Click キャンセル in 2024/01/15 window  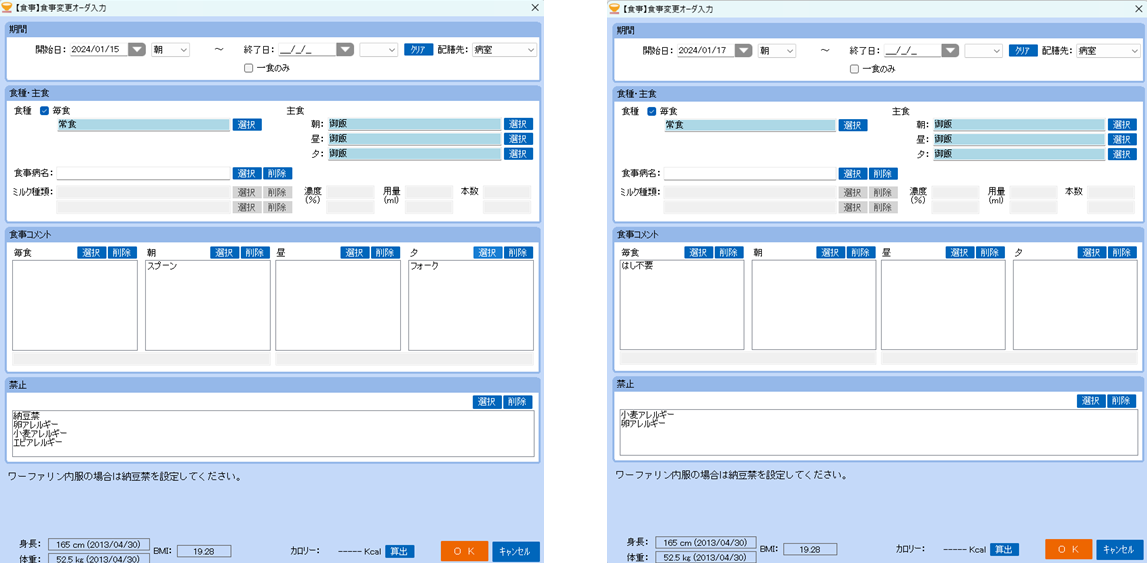516,551
